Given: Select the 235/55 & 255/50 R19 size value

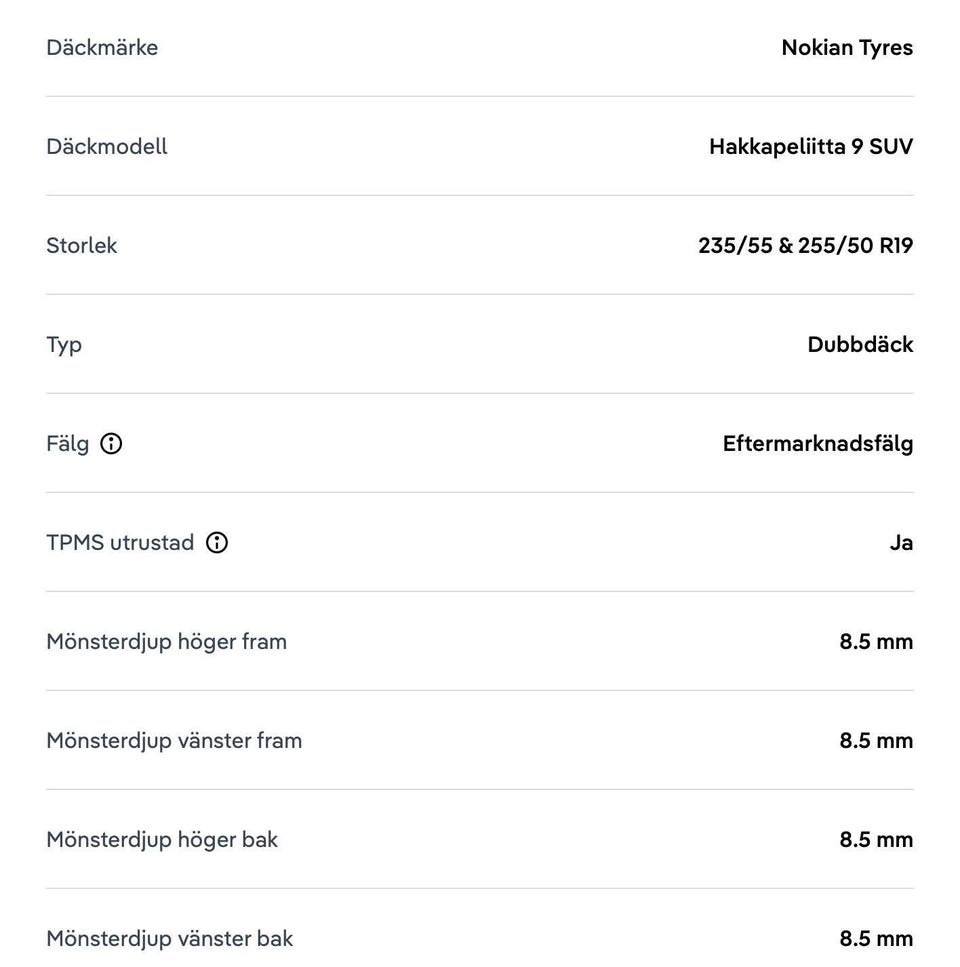Looking at the screenshot, I should pyautogui.click(x=805, y=245).
